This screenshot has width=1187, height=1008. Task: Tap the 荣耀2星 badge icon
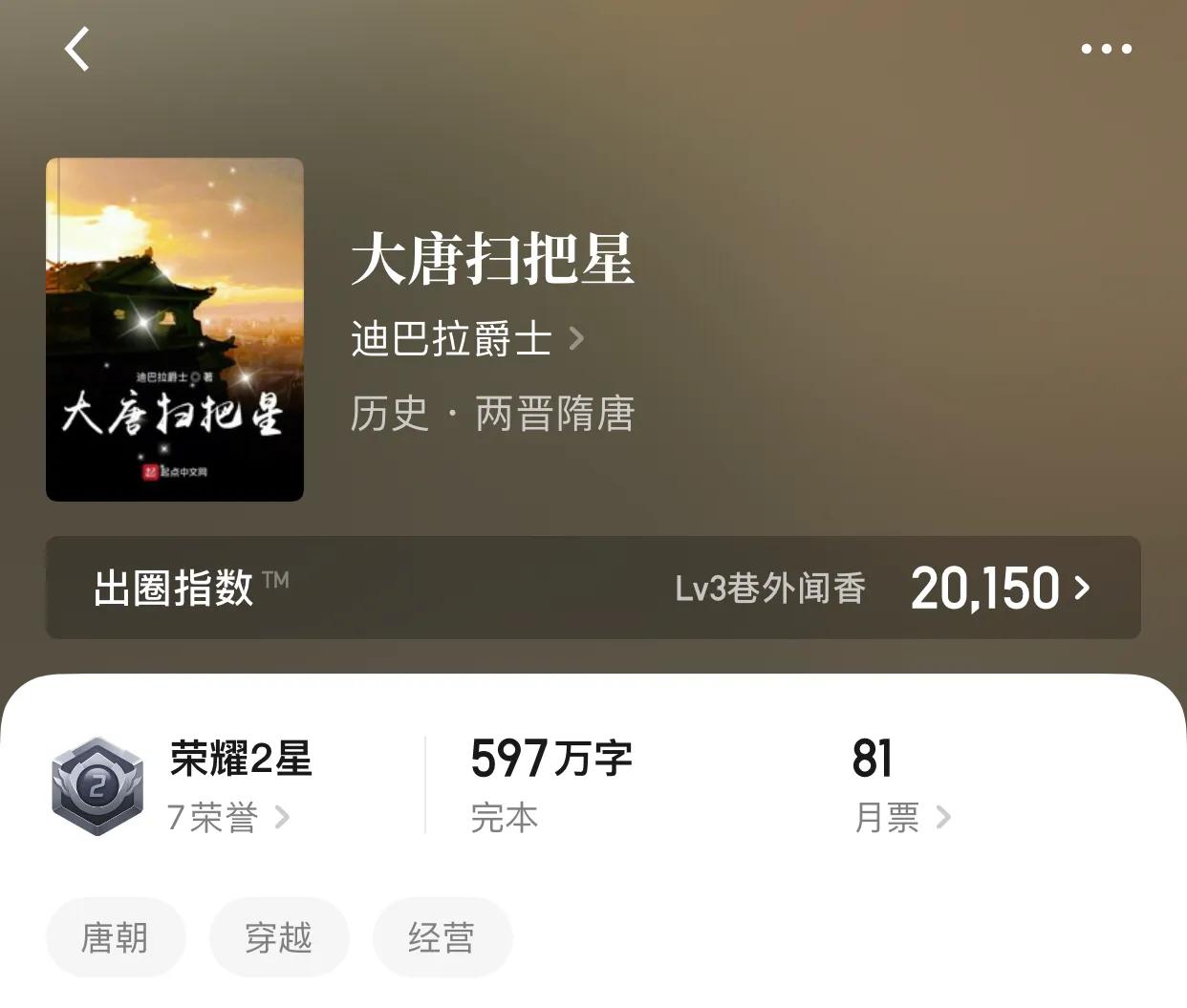coord(97,786)
